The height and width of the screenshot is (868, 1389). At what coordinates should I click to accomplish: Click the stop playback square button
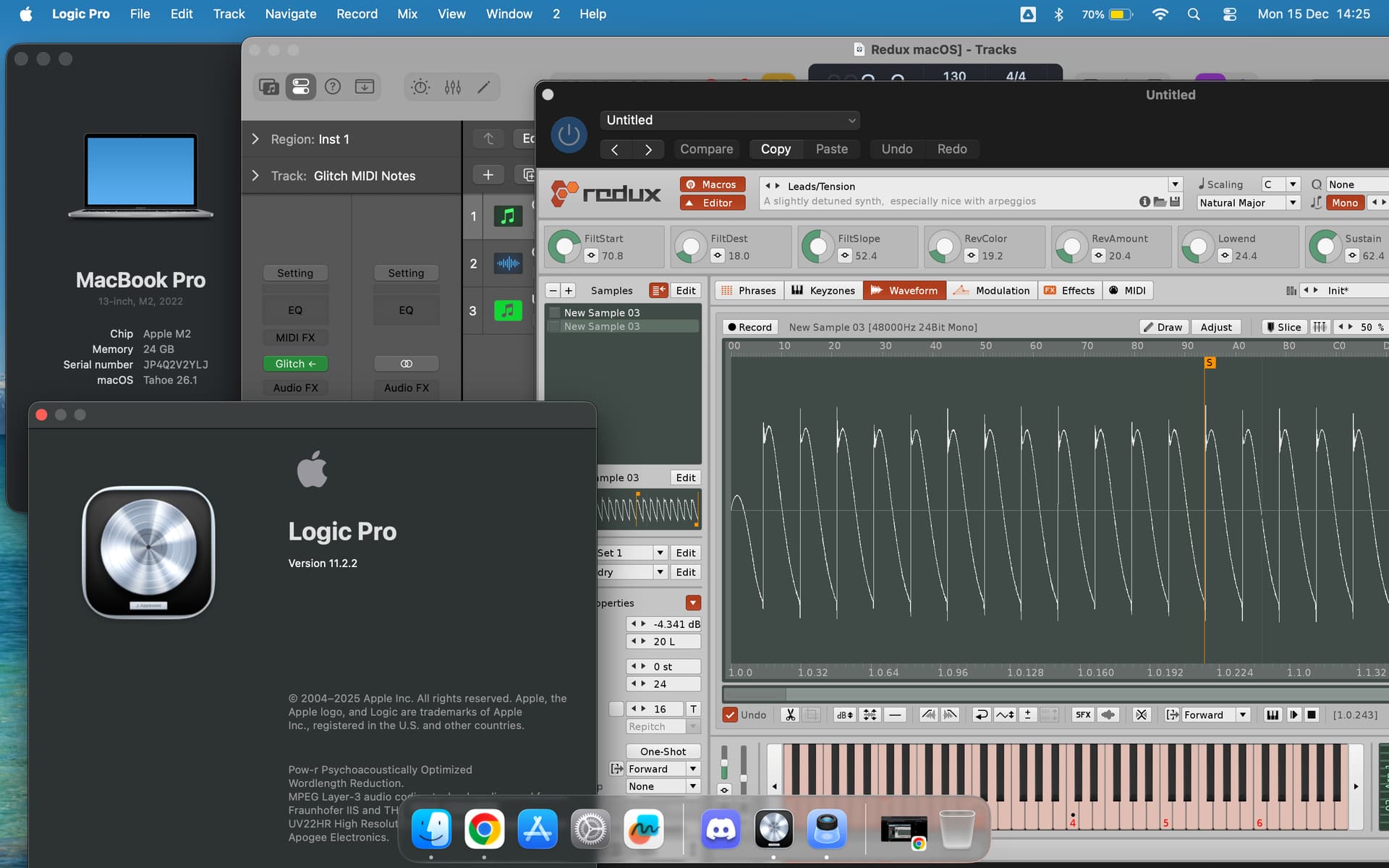pyautogui.click(x=1312, y=715)
